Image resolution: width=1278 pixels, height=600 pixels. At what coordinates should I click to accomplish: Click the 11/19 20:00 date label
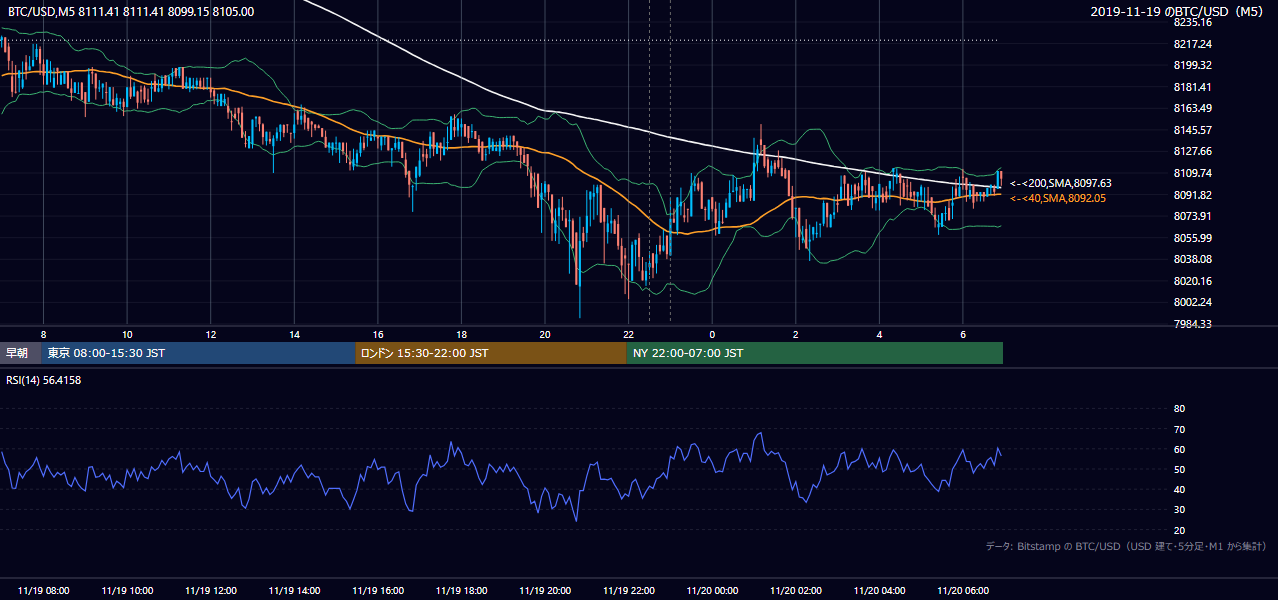545,591
